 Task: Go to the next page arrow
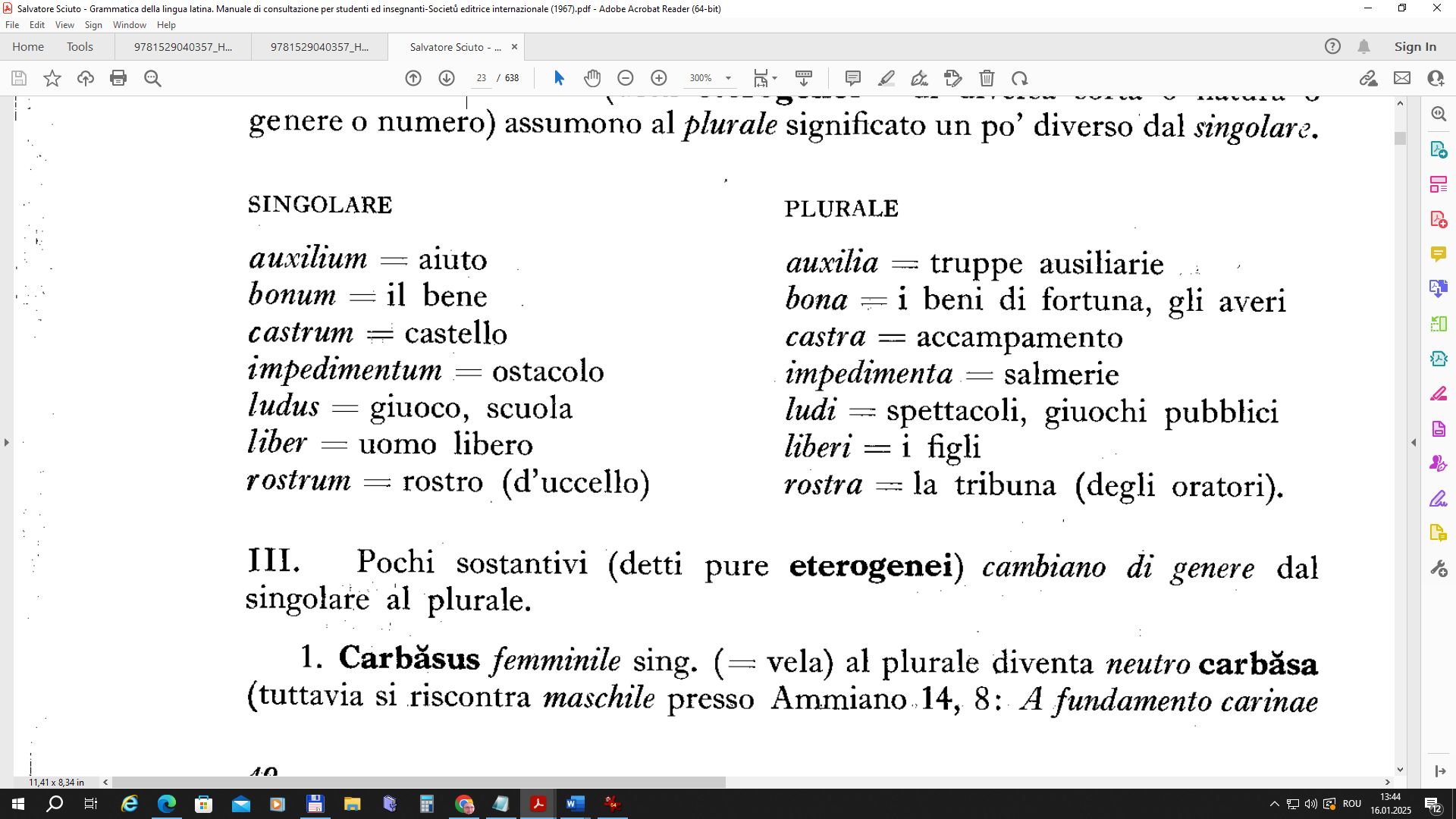[447, 78]
